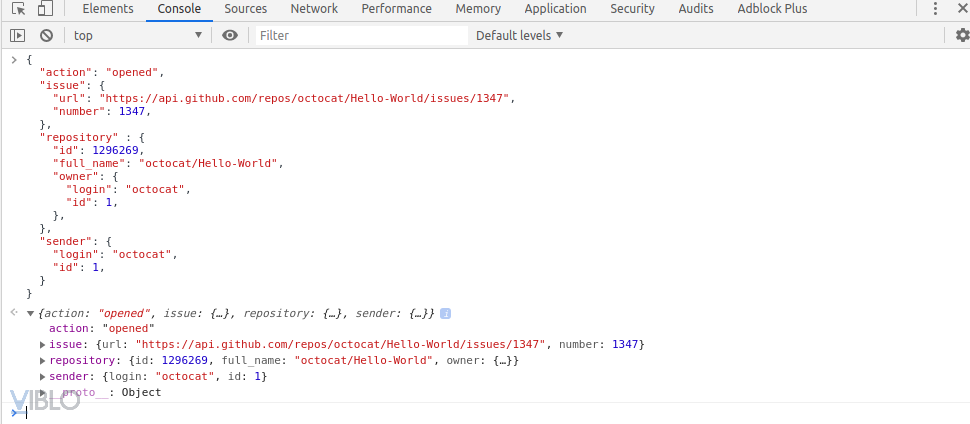Open the Default levels dropdown
This screenshot has width=970, height=424.
pyautogui.click(x=519, y=35)
